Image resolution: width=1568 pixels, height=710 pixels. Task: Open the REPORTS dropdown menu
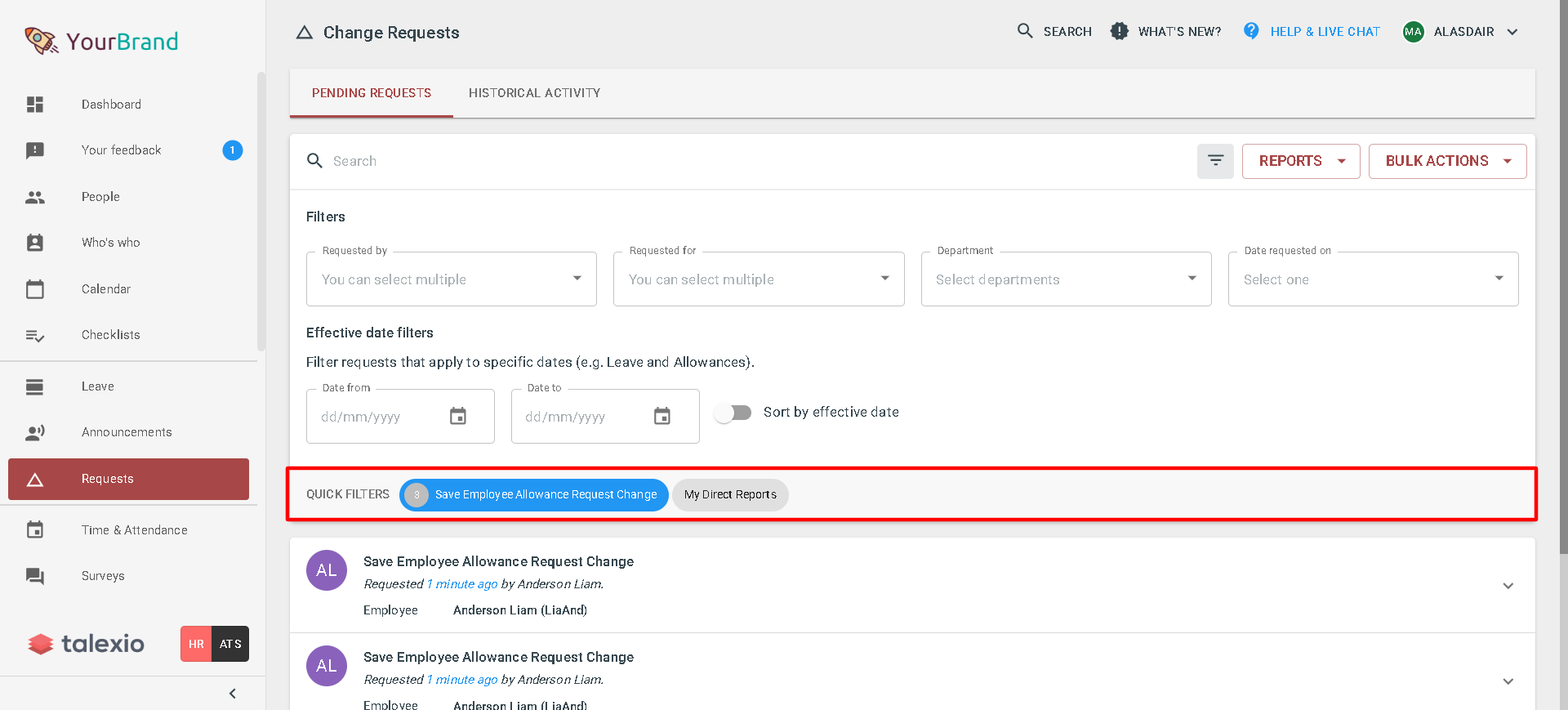pyautogui.click(x=1301, y=161)
